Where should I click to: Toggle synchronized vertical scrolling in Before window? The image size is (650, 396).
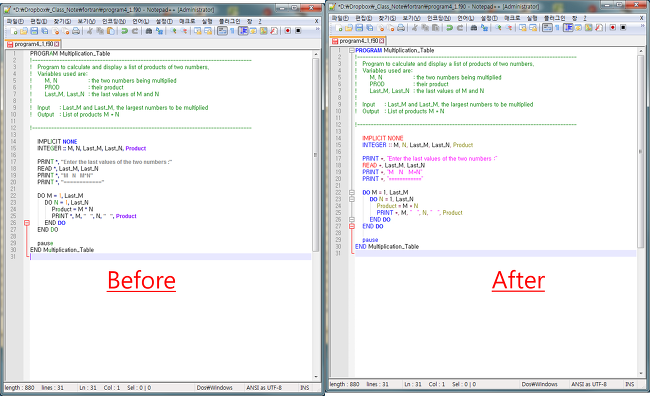coord(198,31)
